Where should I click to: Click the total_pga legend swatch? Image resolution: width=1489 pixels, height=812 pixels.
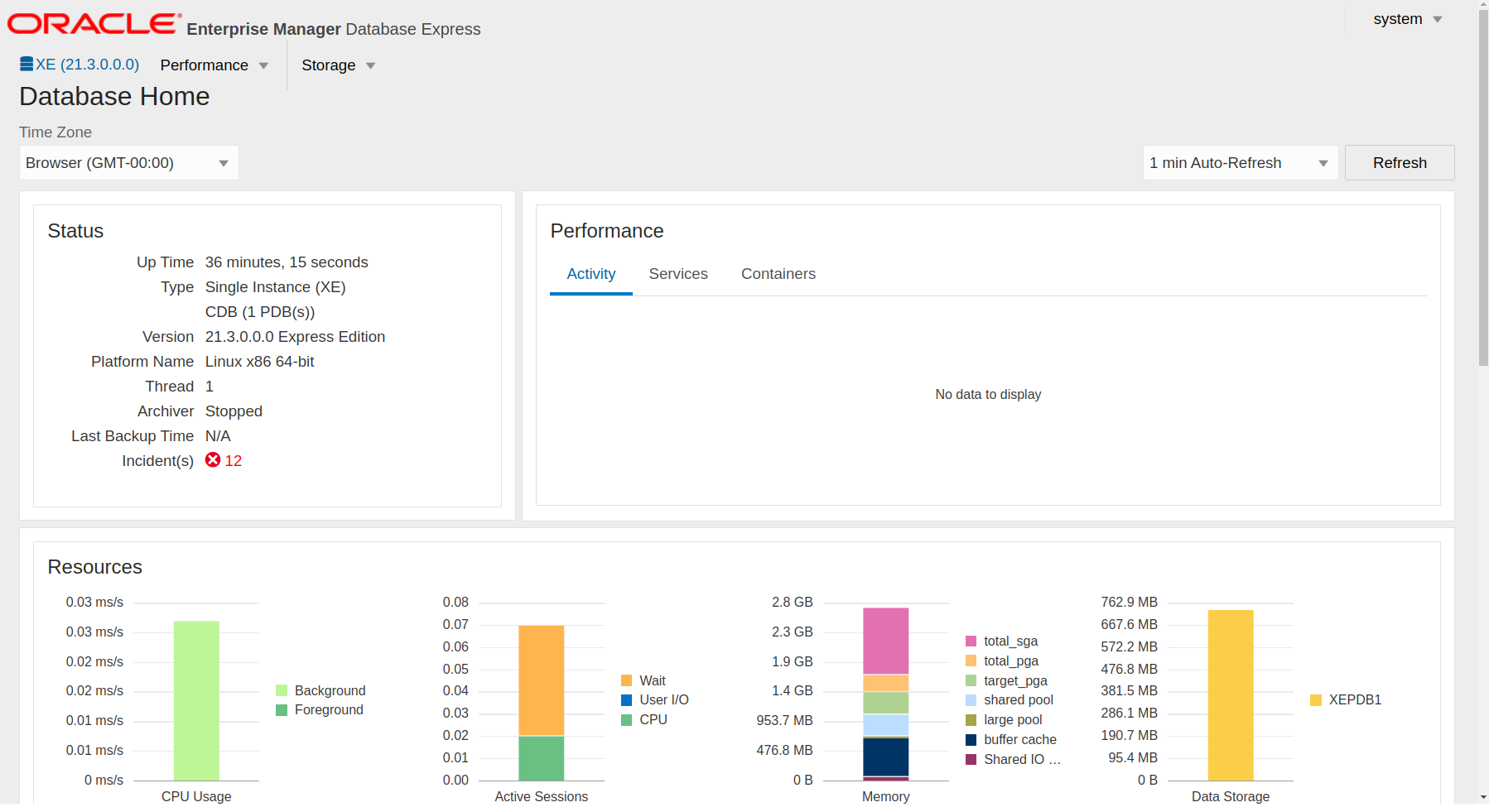click(971, 661)
